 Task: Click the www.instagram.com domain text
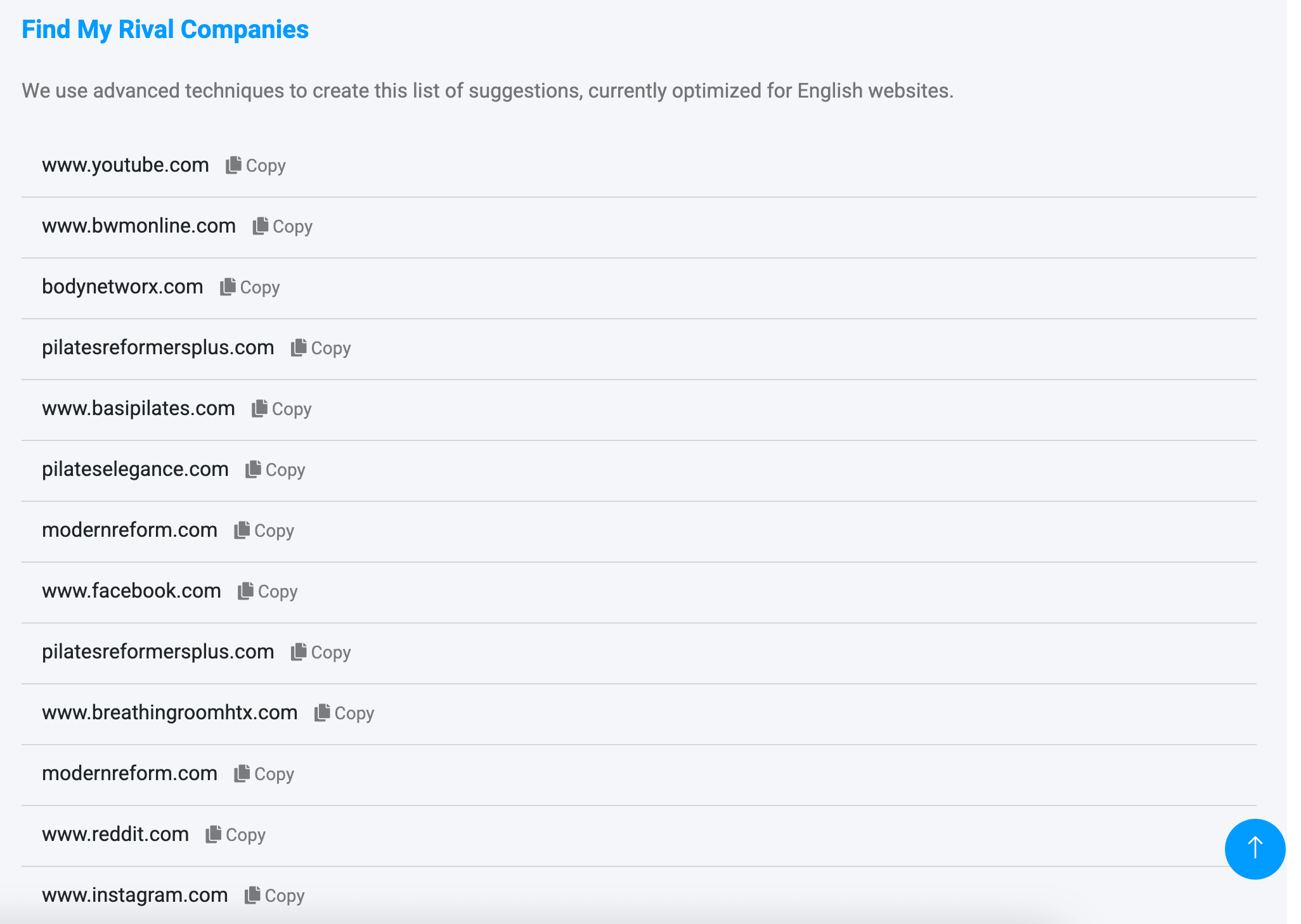point(134,895)
